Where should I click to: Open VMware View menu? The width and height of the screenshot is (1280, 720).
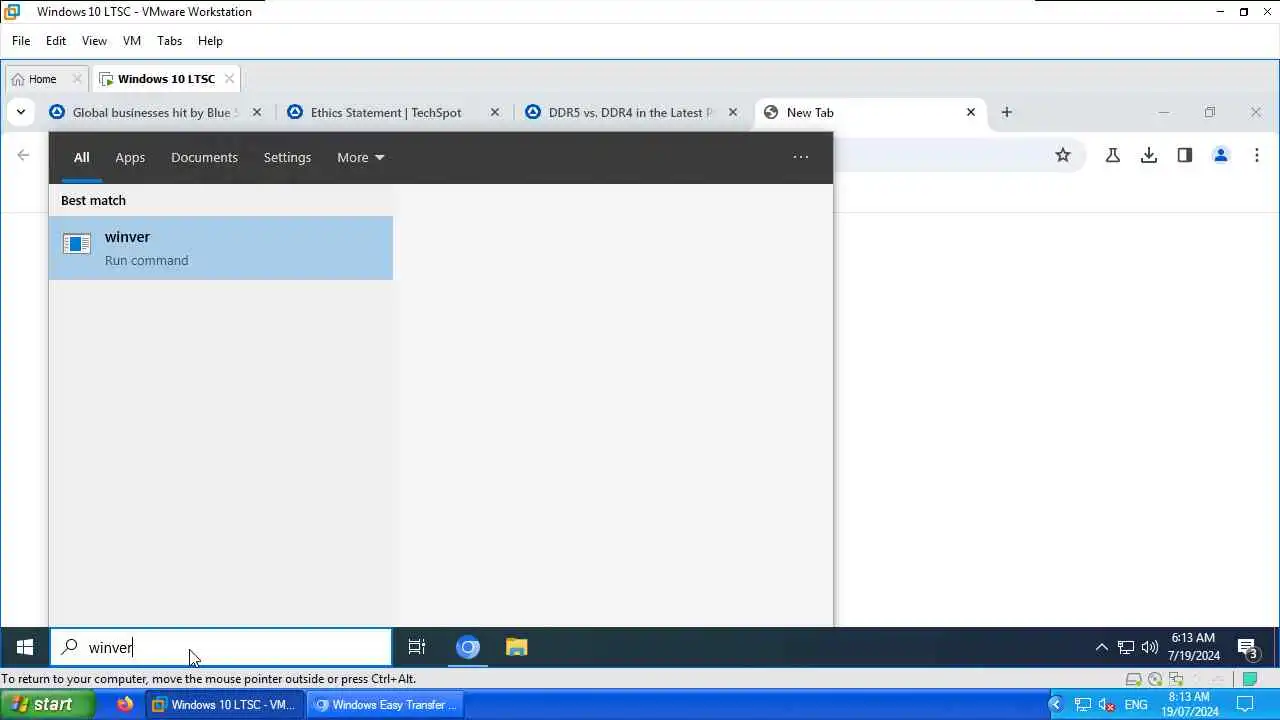coord(94,41)
